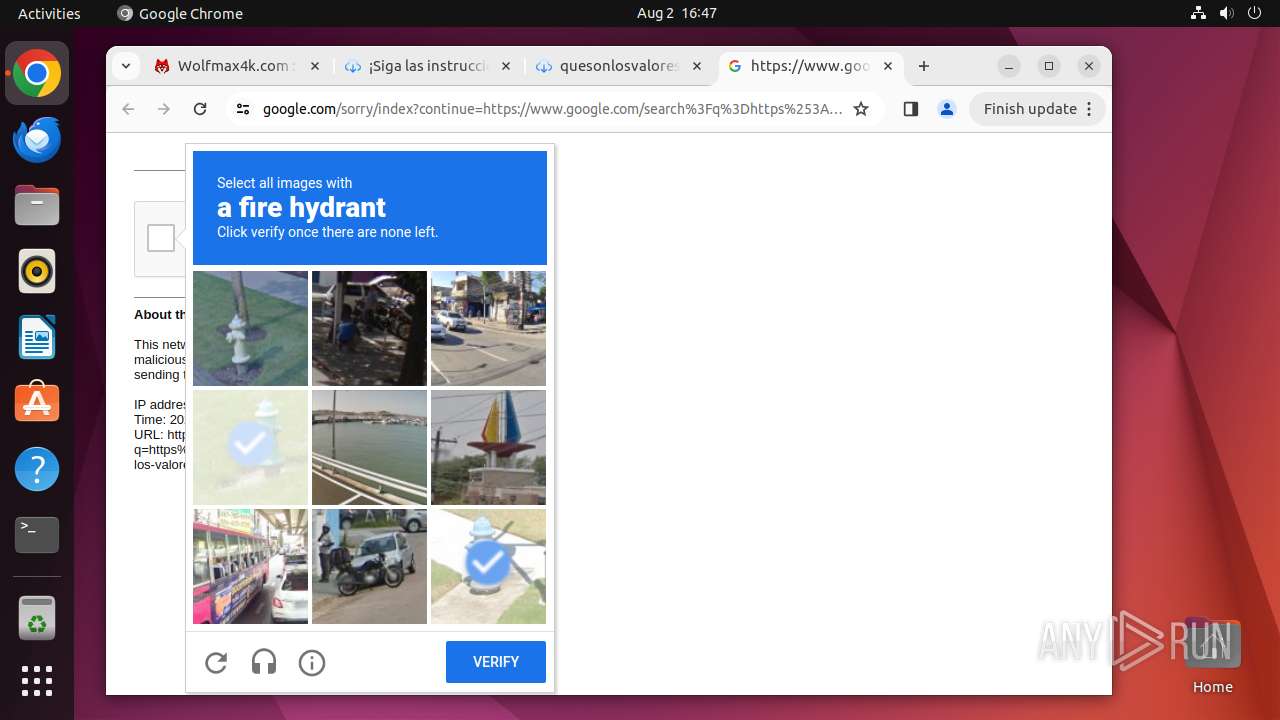Click the address bar URL

(x=552, y=109)
